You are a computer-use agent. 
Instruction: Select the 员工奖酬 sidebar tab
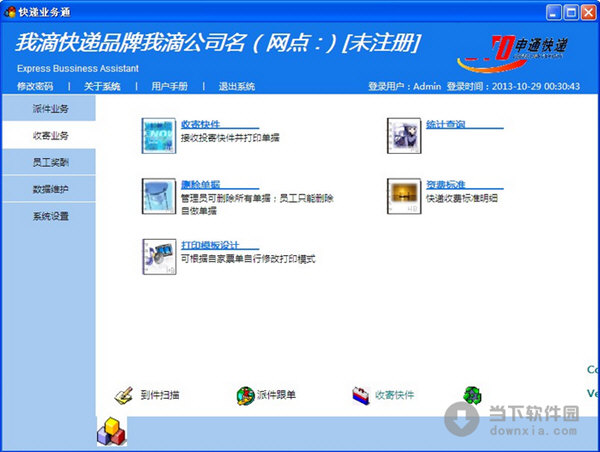[49, 162]
